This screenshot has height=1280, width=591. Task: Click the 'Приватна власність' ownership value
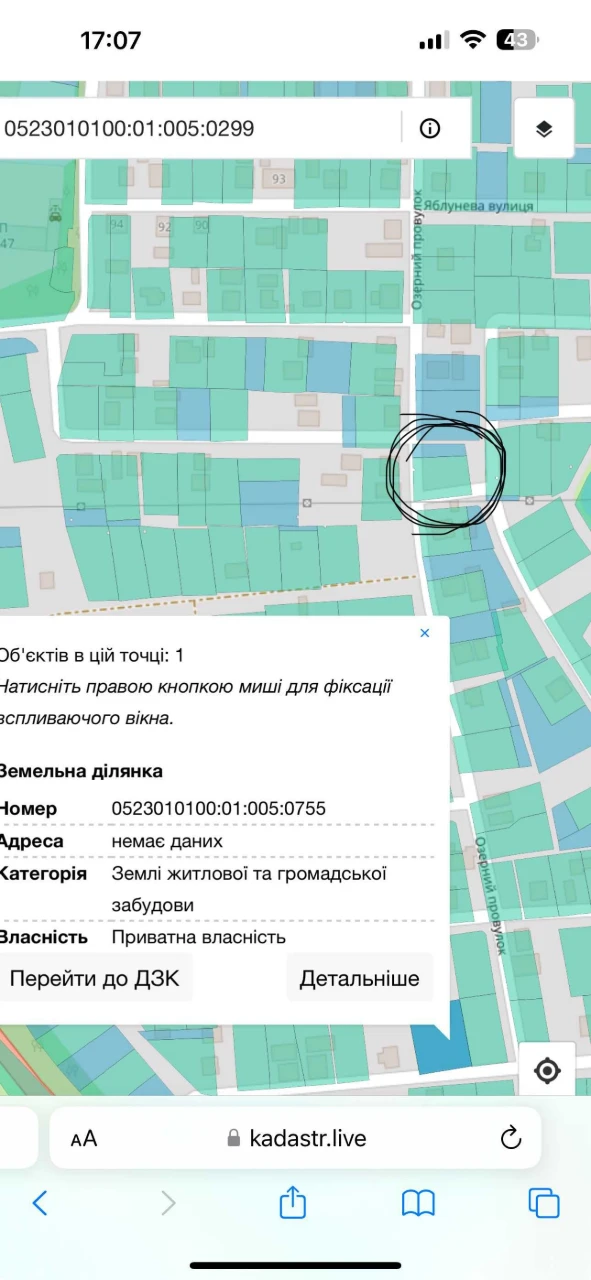pos(199,937)
